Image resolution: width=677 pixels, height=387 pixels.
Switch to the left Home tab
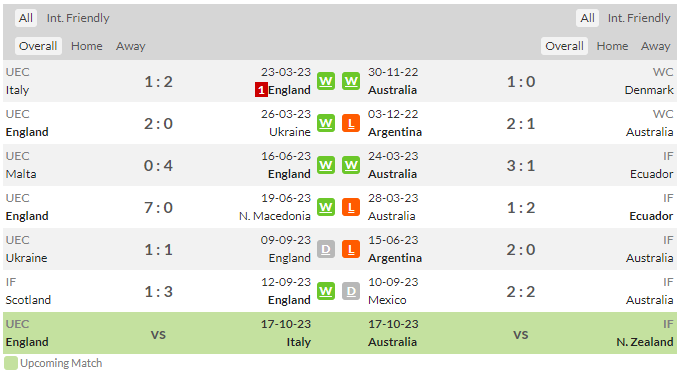coord(87,46)
